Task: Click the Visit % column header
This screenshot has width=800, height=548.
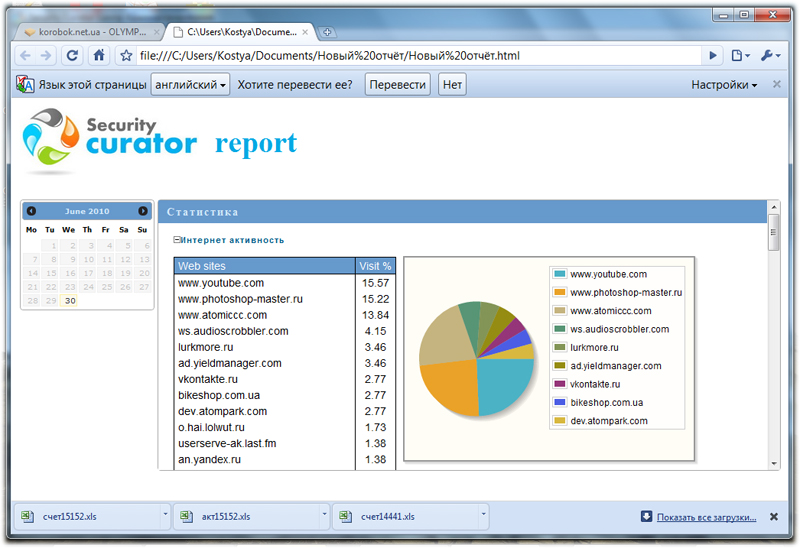Action: pyautogui.click(x=376, y=266)
